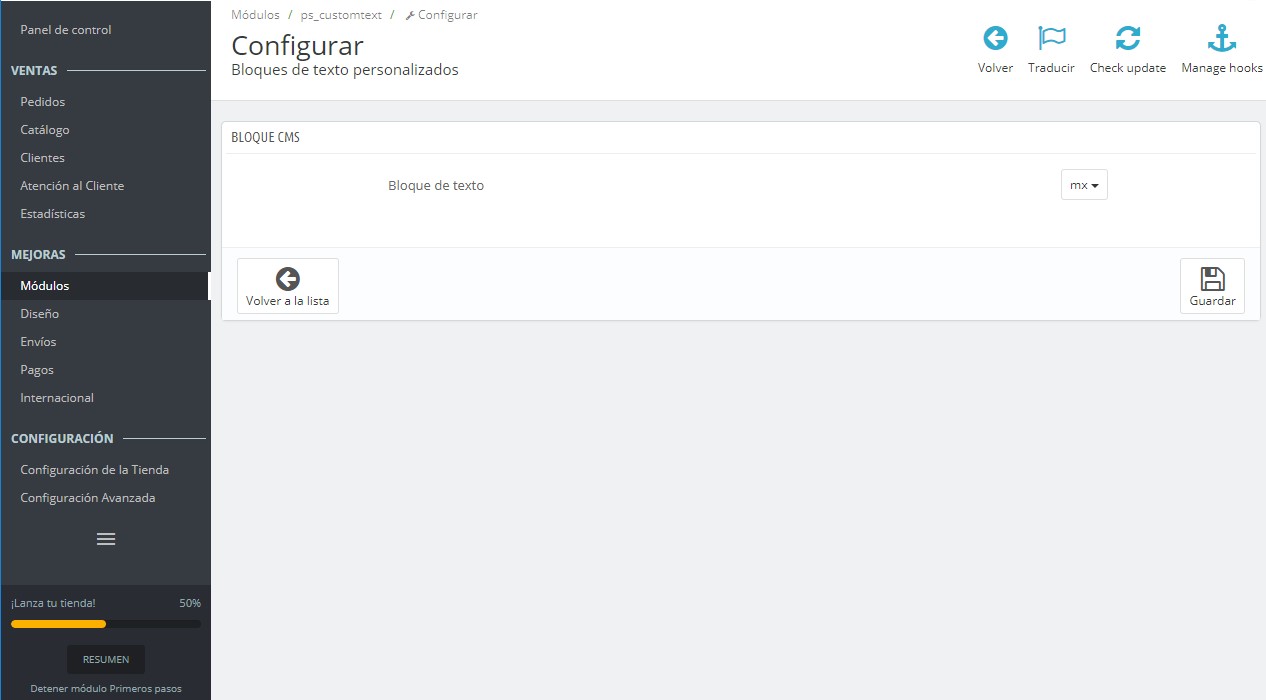Open Manage hooks anchor icon

pyautogui.click(x=1222, y=38)
